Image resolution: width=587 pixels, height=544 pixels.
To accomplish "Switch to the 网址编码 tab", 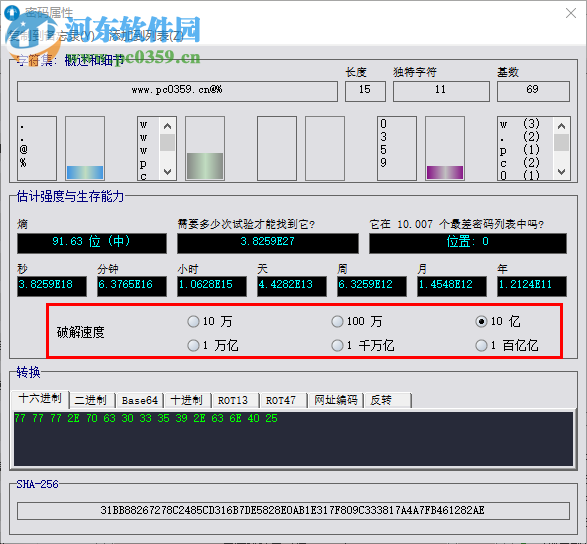I will point(335,400).
